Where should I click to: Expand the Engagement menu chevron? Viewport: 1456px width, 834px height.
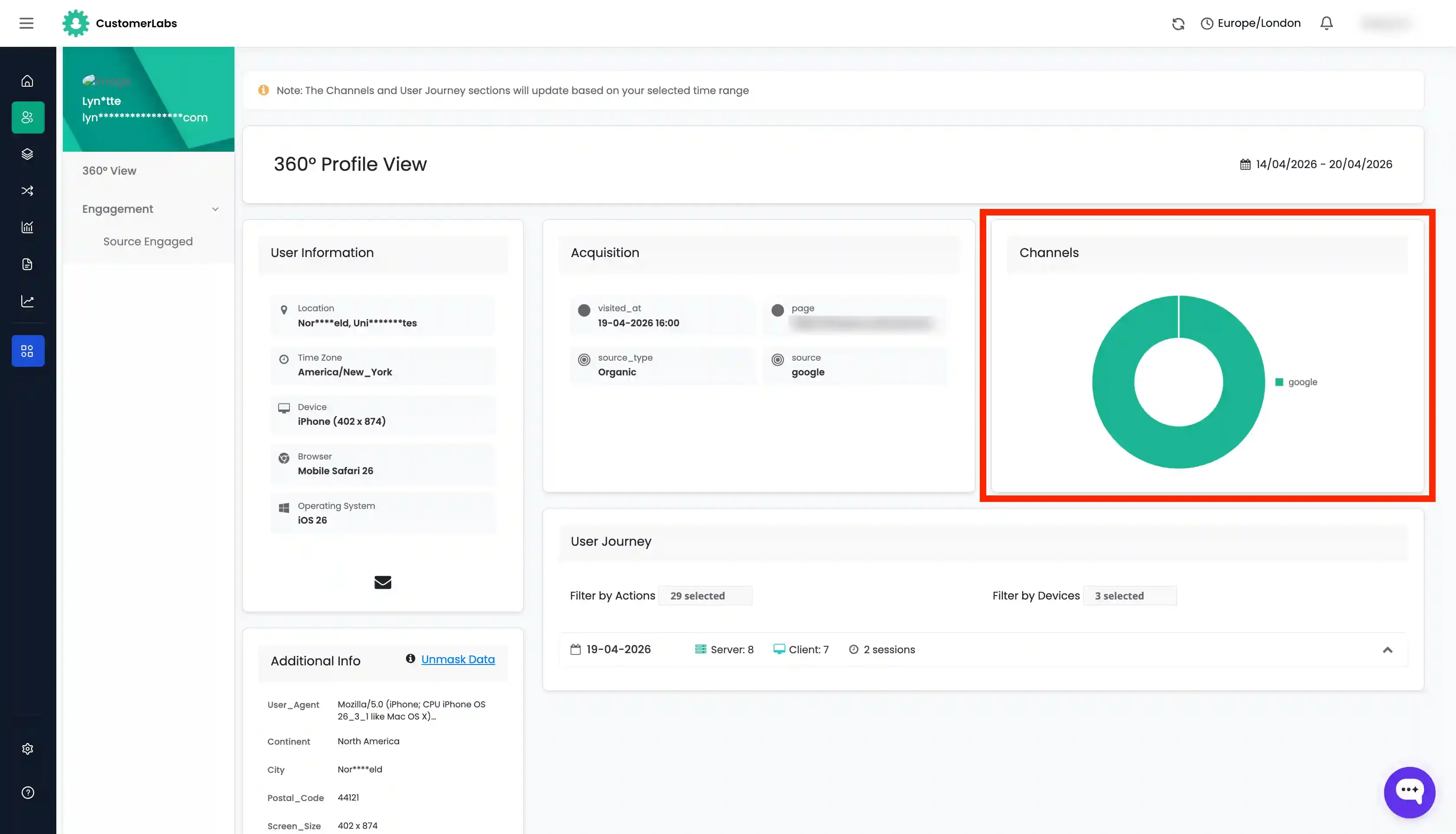[x=215, y=209]
